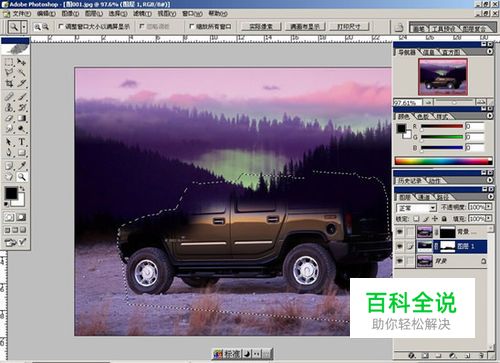Click zoom-out magnifier in options bar

(46, 27)
